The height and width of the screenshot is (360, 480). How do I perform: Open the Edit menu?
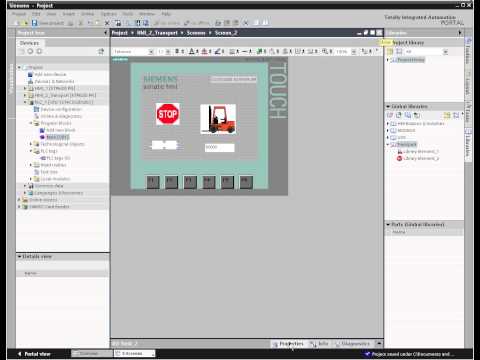[36, 14]
